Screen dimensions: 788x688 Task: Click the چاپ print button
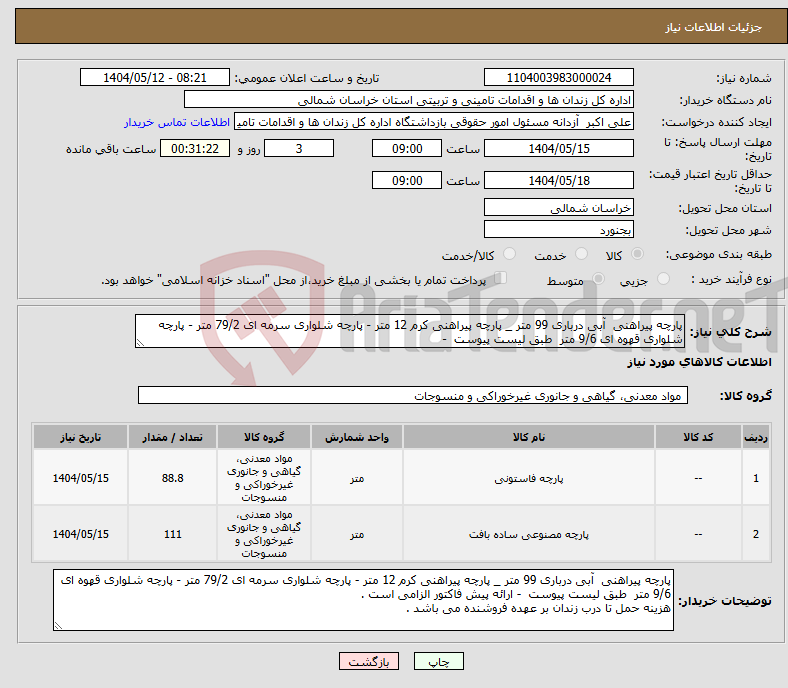click(x=438, y=661)
